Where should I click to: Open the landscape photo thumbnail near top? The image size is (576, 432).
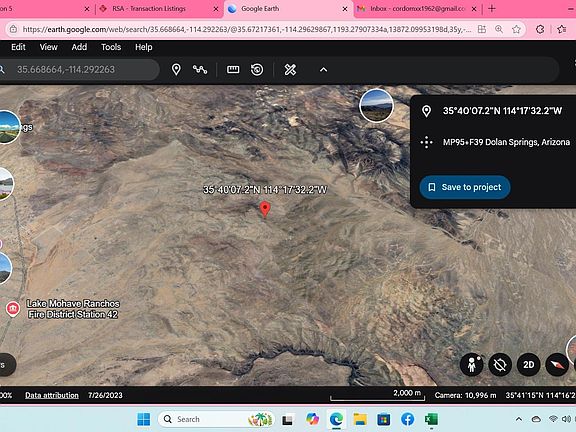tap(376, 106)
